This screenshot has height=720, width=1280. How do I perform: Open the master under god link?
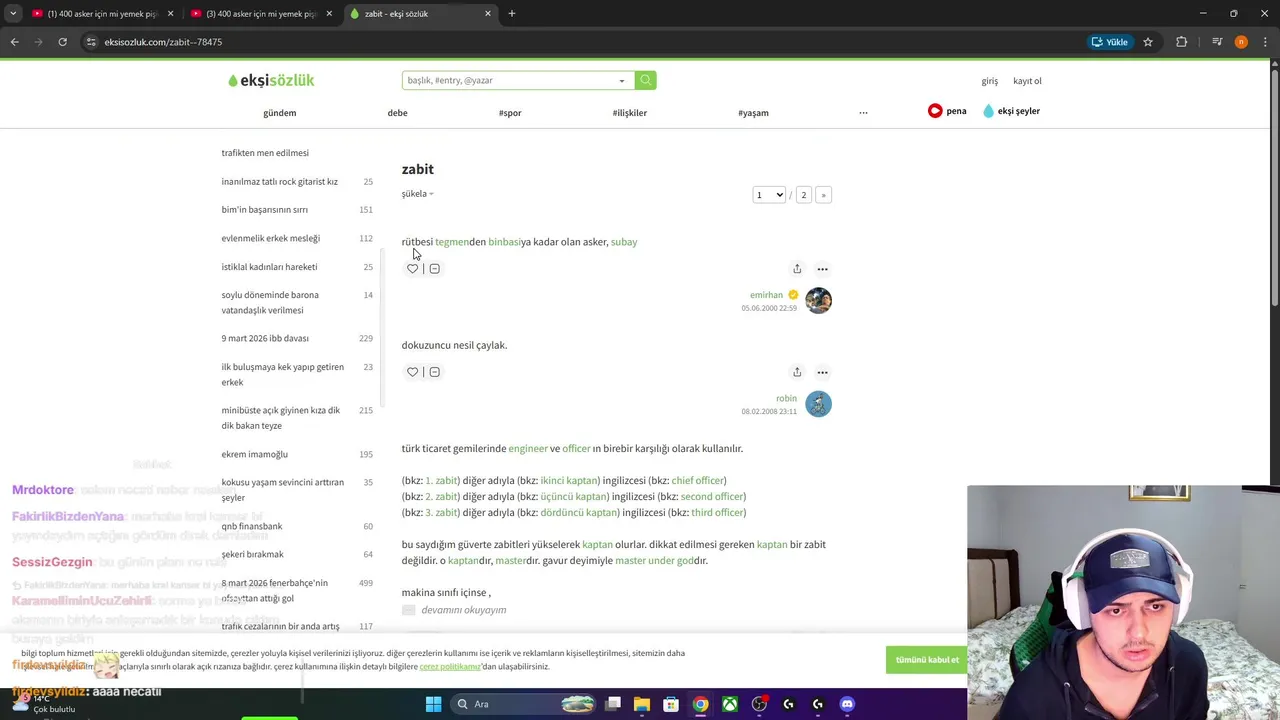pyautogui.click(x=654, y=561)
